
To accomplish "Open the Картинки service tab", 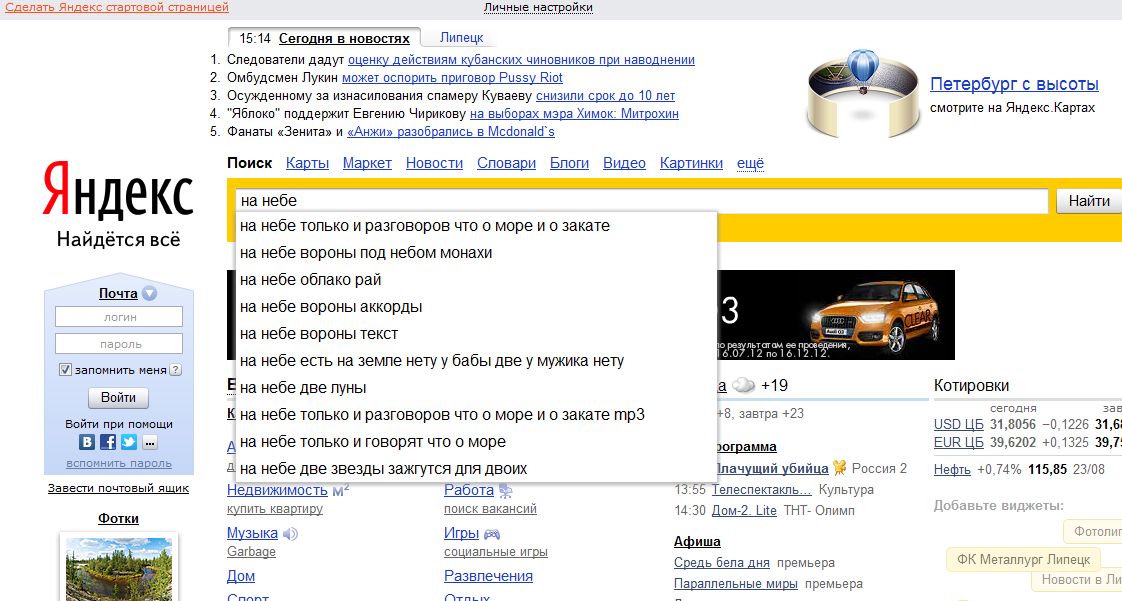I will pyautogui.click(x=691, y=163).
